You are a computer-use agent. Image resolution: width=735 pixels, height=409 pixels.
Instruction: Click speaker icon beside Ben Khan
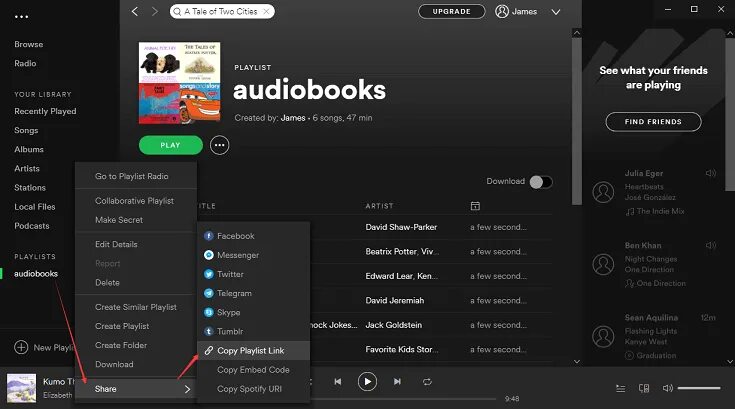[711, 245]
